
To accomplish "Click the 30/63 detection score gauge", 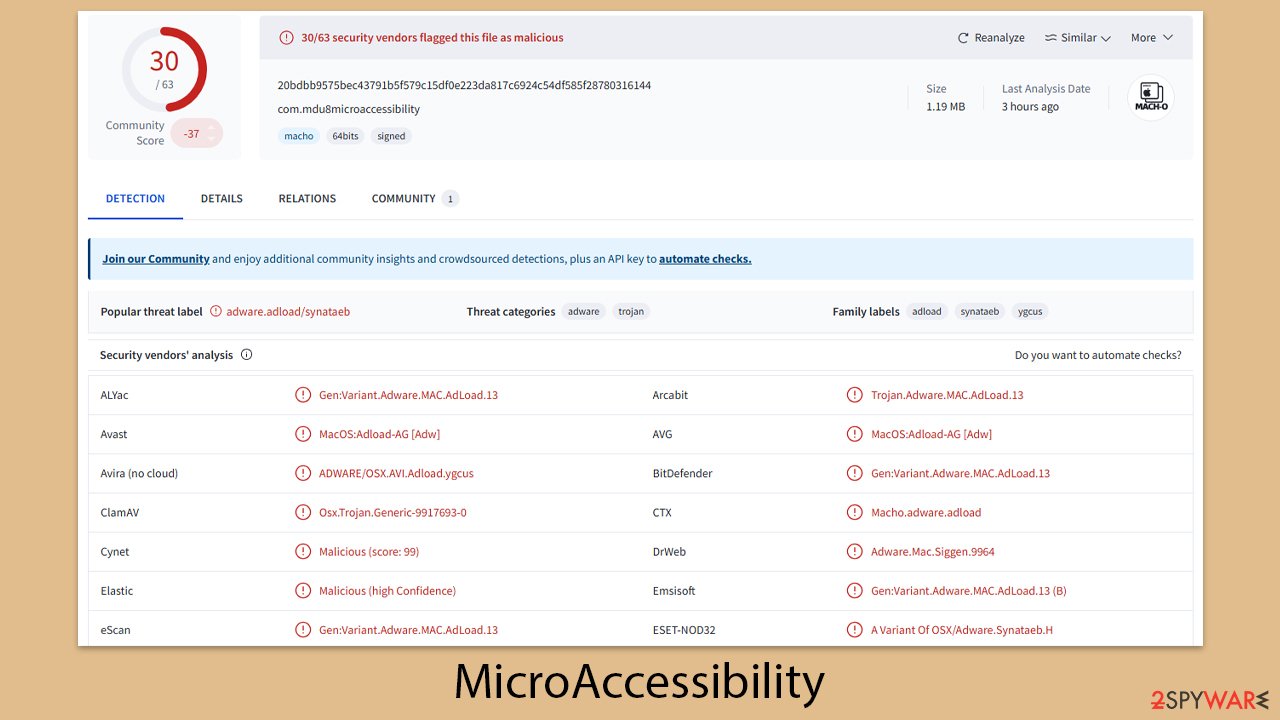I will [164, 69].
